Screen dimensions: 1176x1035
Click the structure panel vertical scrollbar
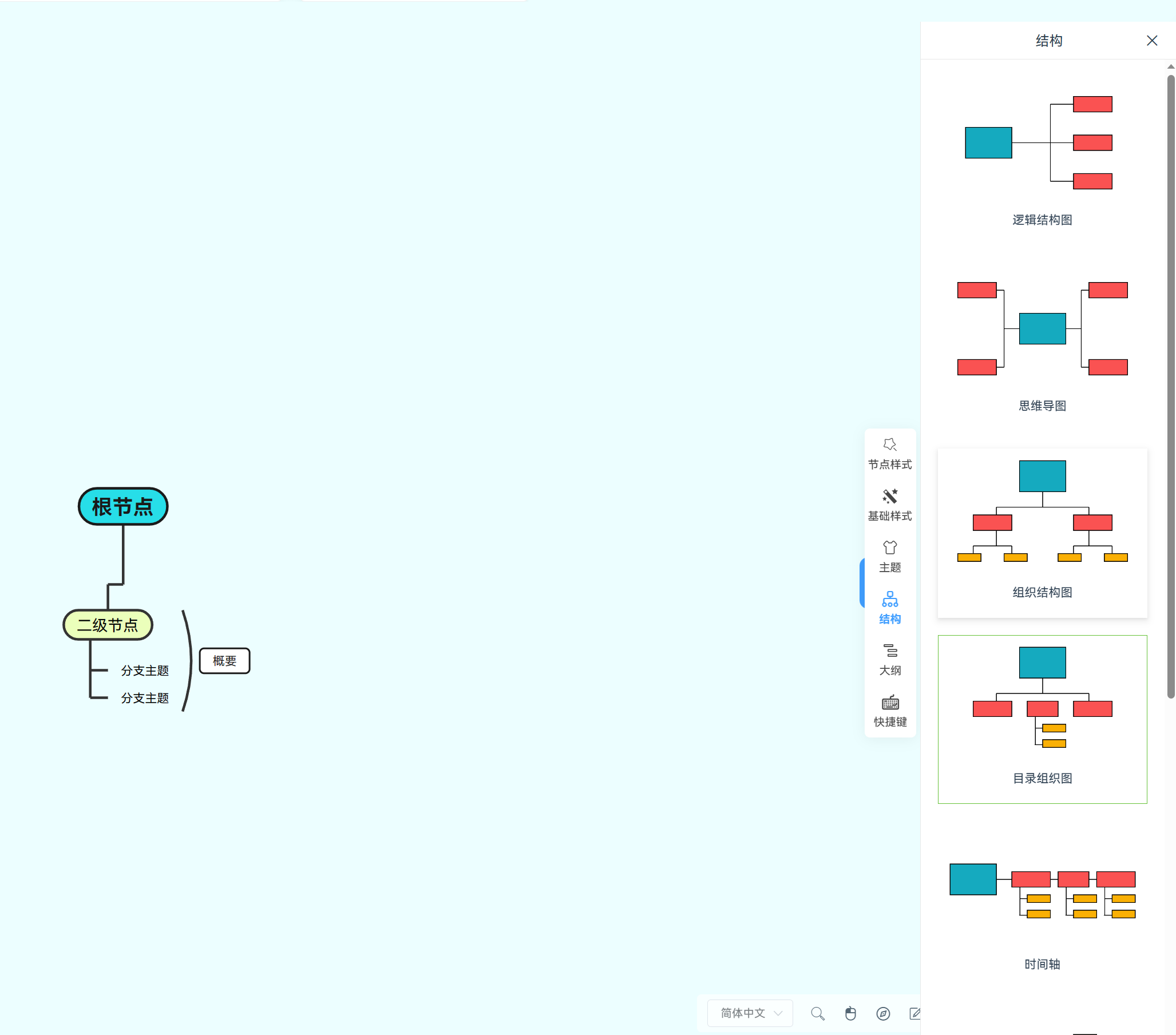point(1170,386)
